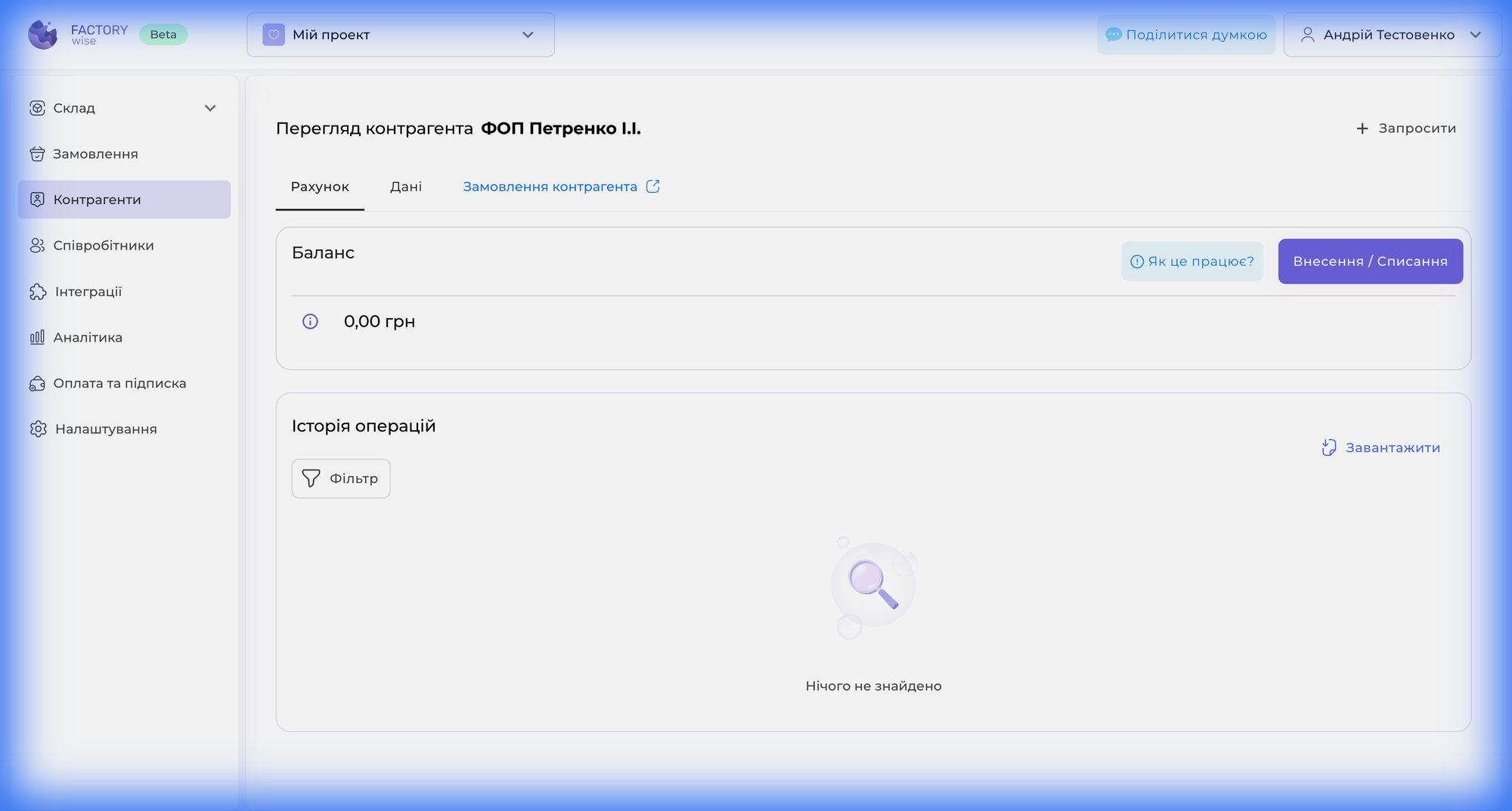Click the Factory Wise logo icon
This screenshot has height=811, width=1512.
click(43, 35)
